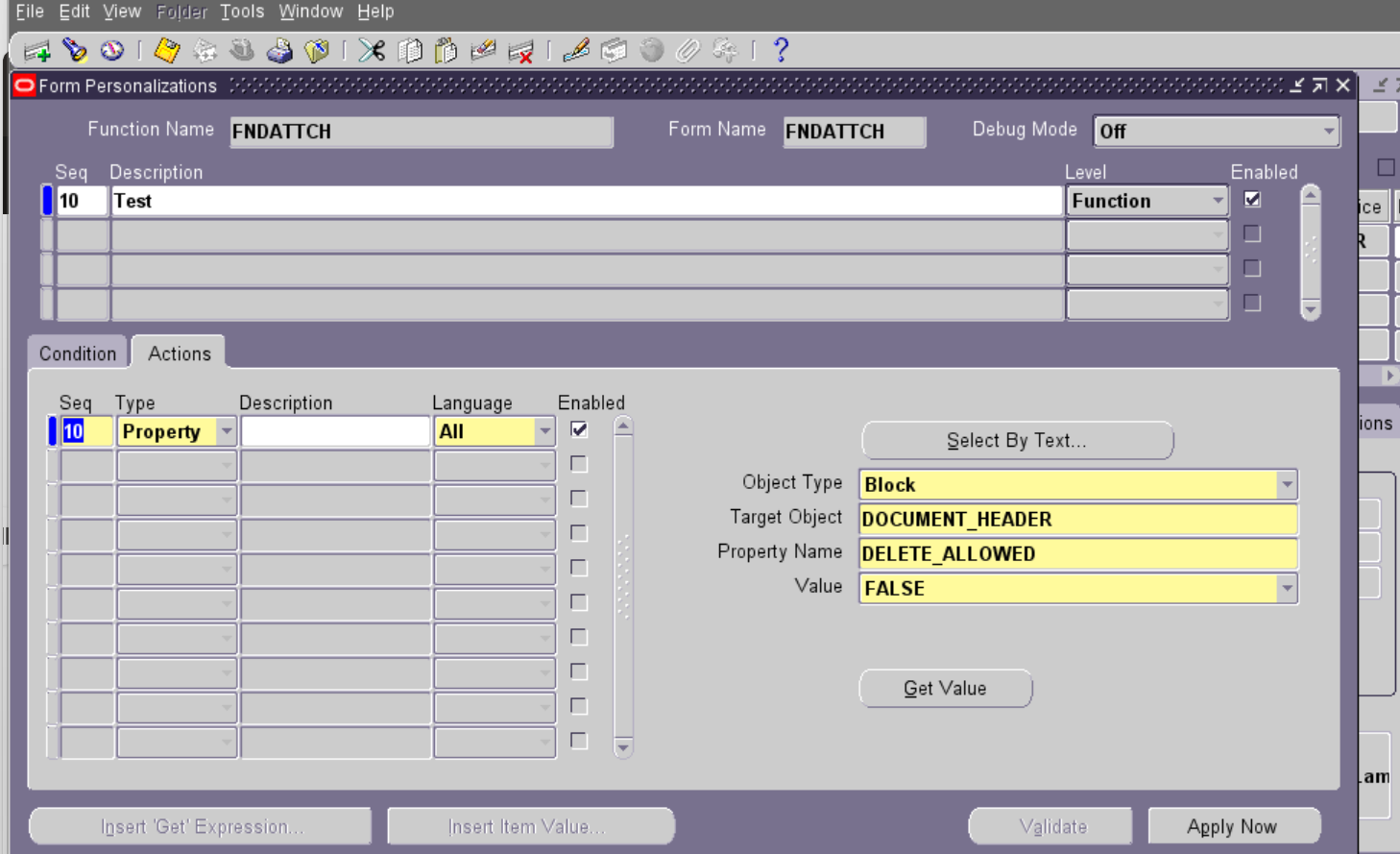The width and height of the screenshot is (1400, 854).
Task: Click the Seq field of Property action
Action: point(86,431)
